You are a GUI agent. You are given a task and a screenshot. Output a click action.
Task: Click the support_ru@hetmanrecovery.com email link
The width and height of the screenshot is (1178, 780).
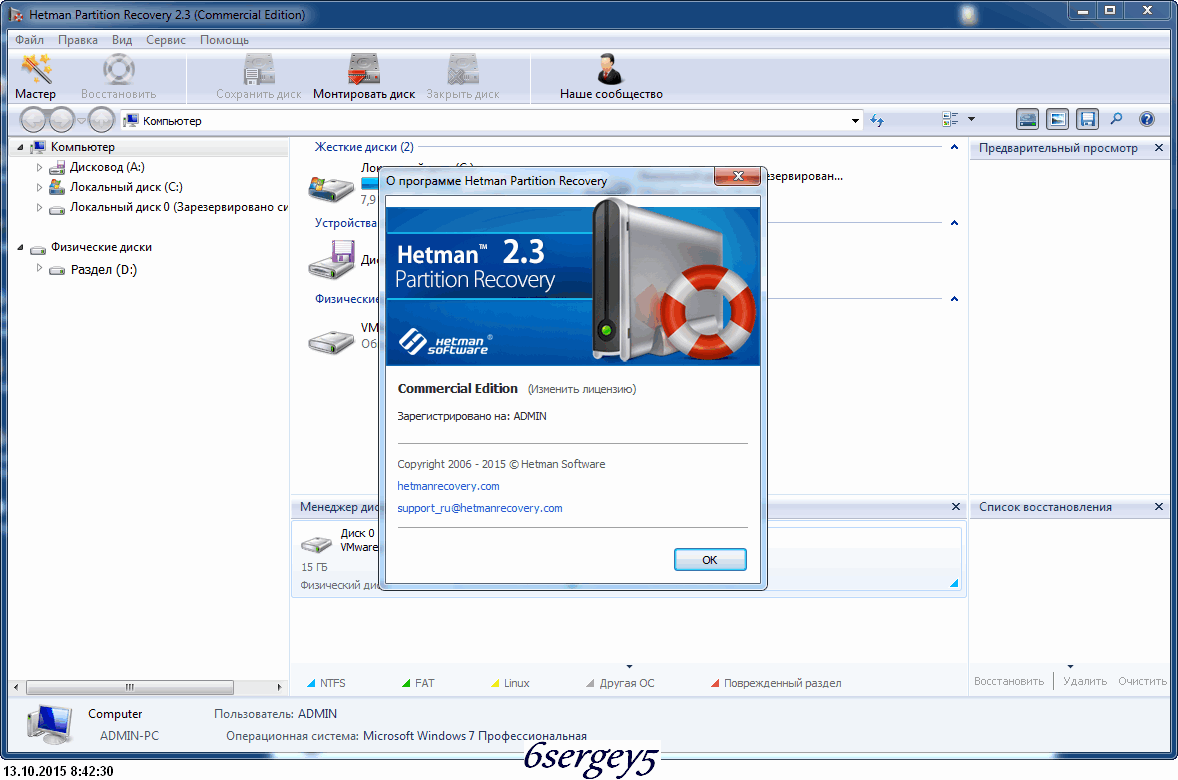point(480,508)
